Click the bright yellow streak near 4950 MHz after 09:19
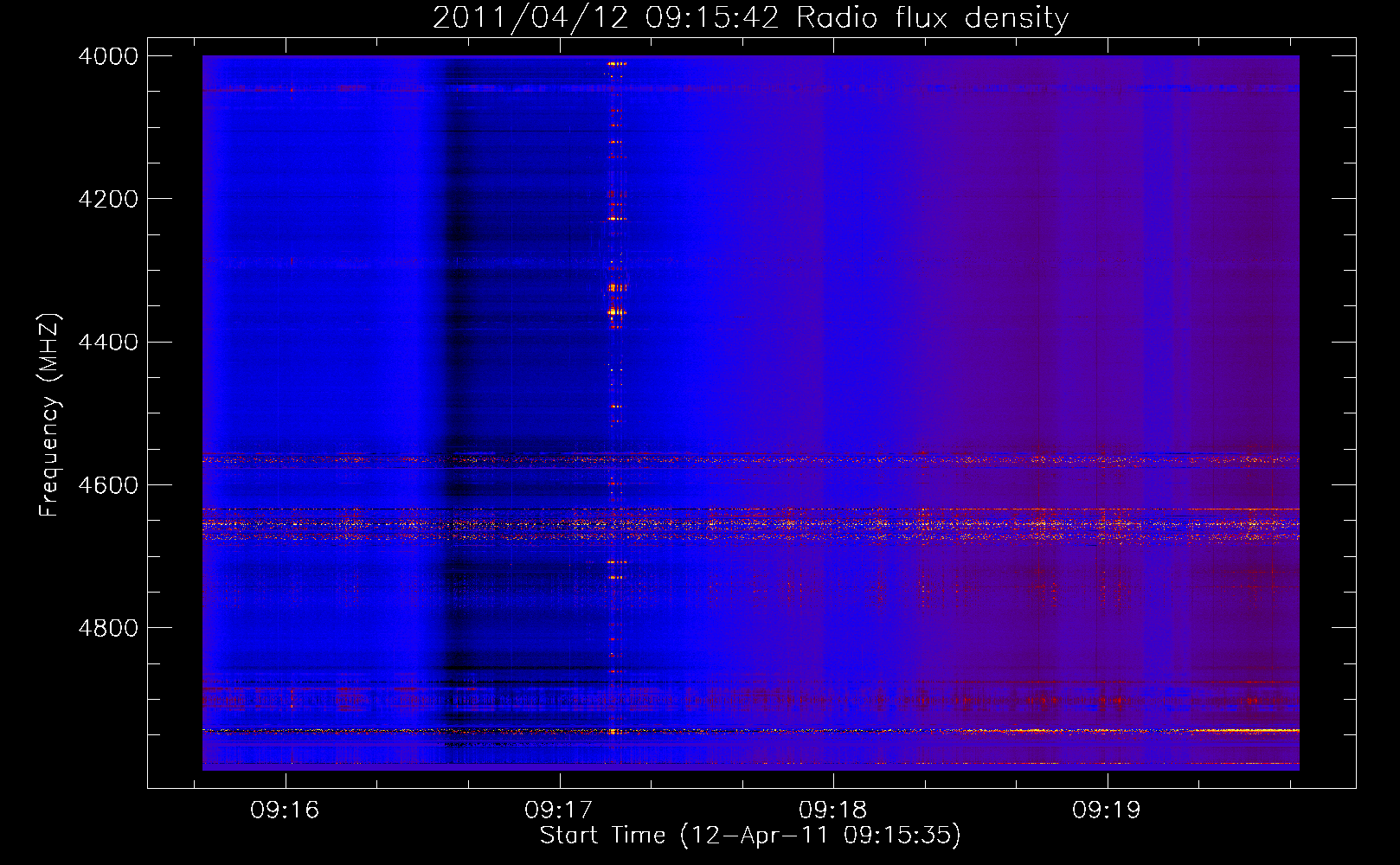Screen dimensions: 1400x865 (x=1246, y=731)
